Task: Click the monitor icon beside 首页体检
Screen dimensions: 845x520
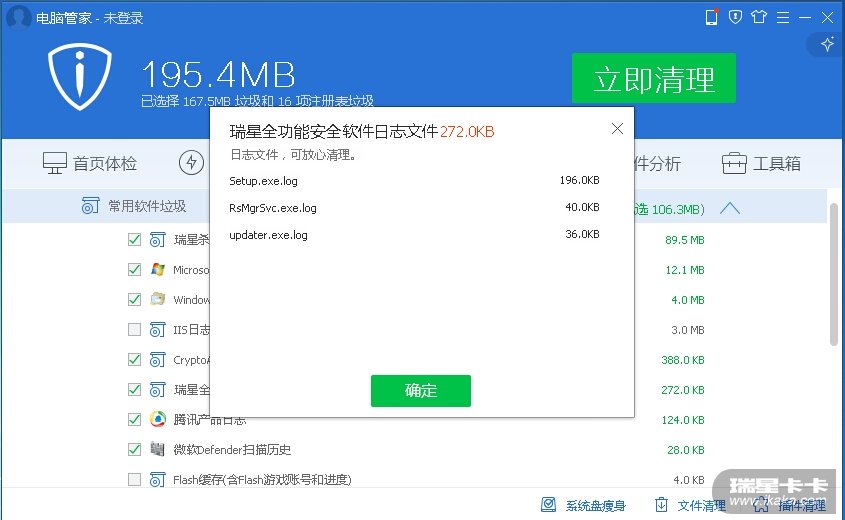Action: tap(55, 163)
